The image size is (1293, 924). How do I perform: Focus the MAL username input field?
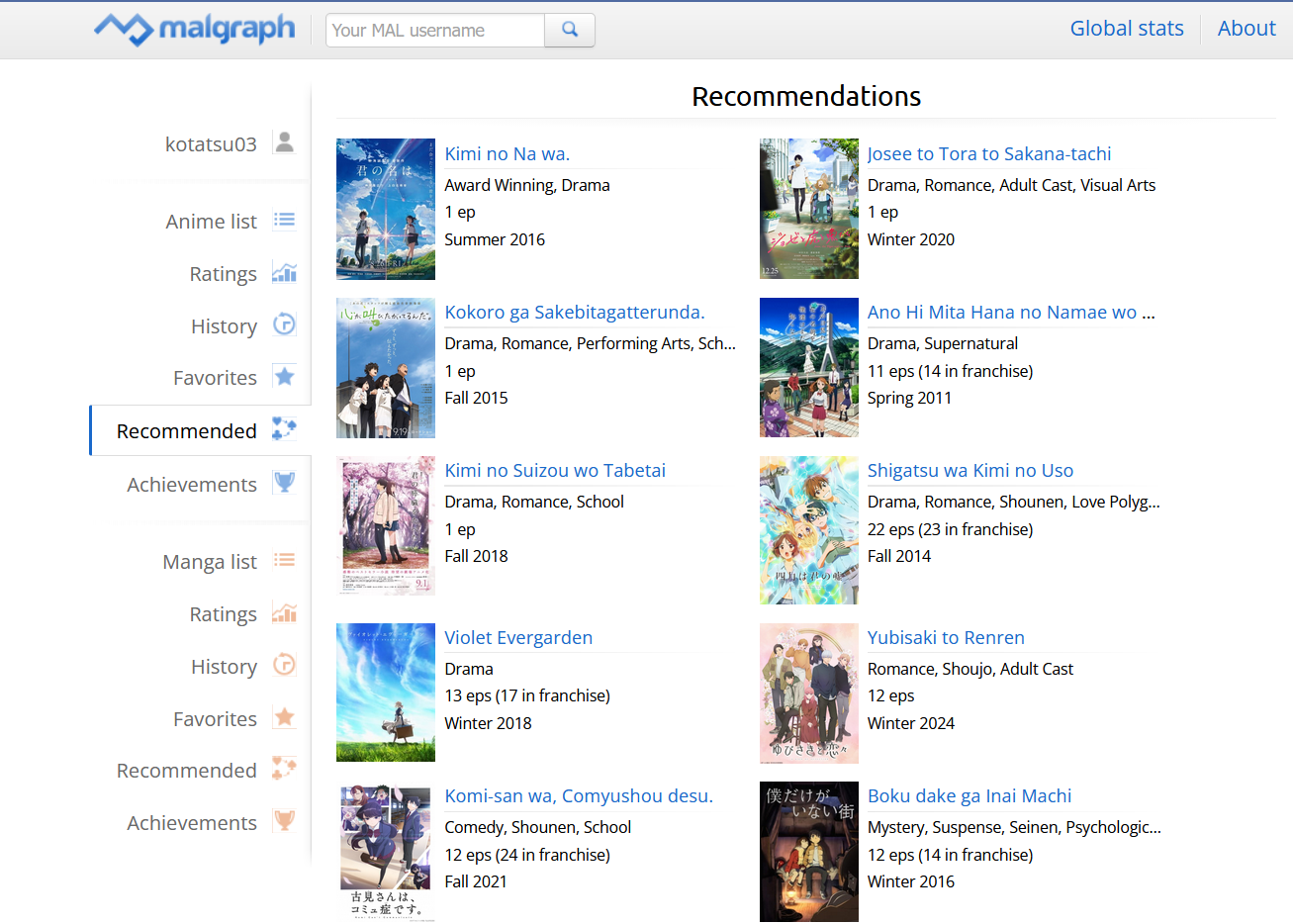coord(435,31)
